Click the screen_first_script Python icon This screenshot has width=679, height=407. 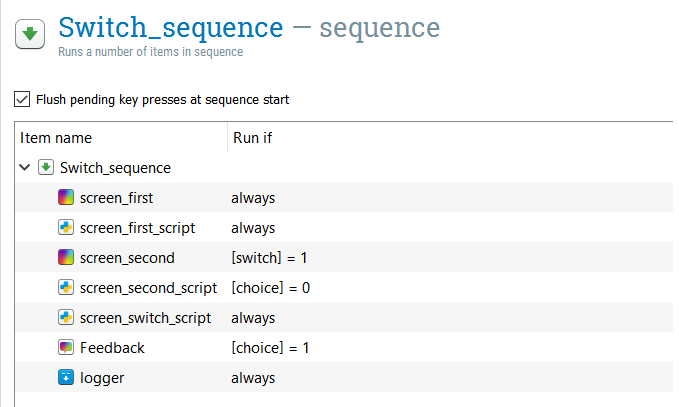66,227
